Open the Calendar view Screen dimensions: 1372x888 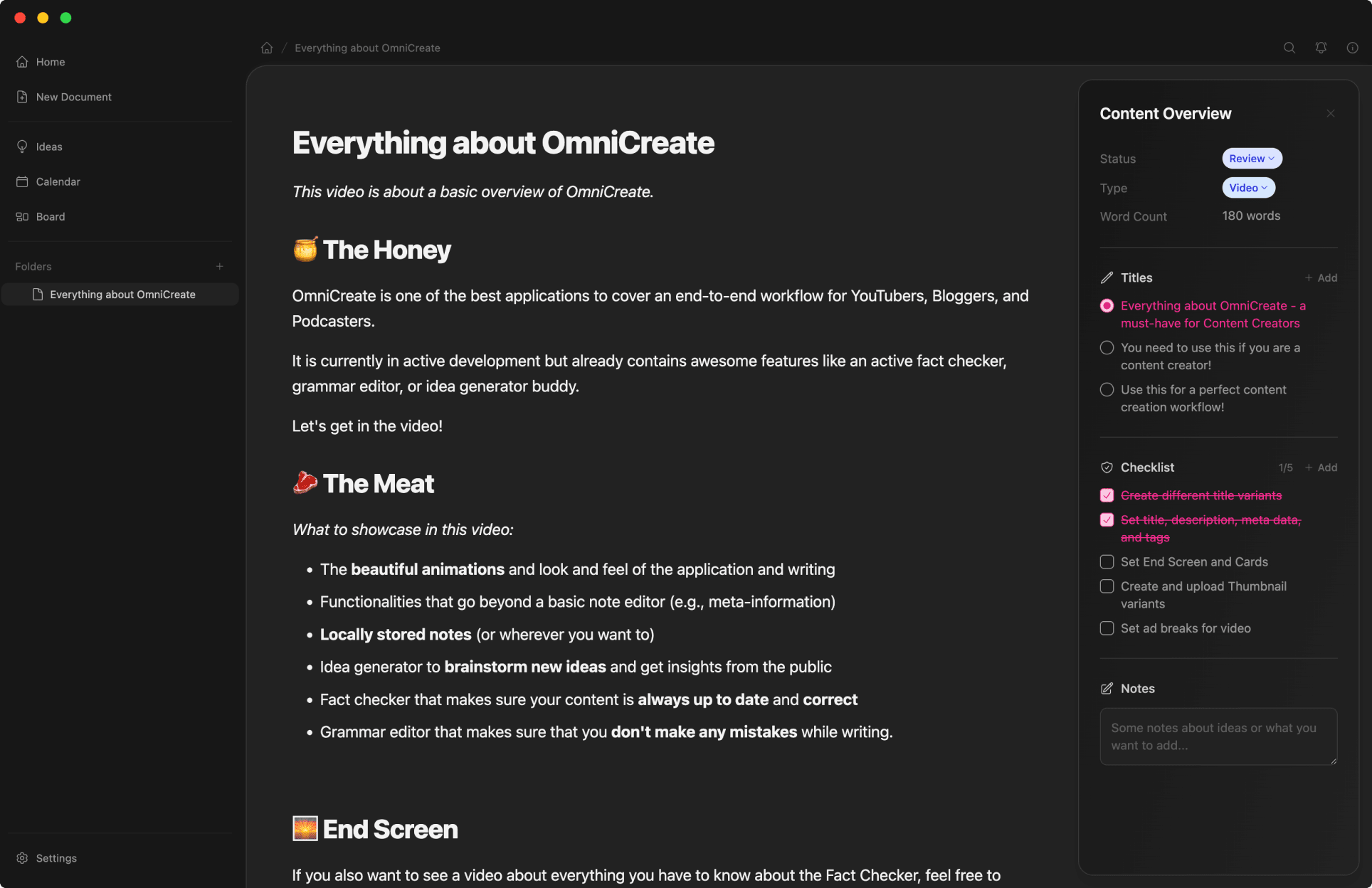tap(58, 181)
